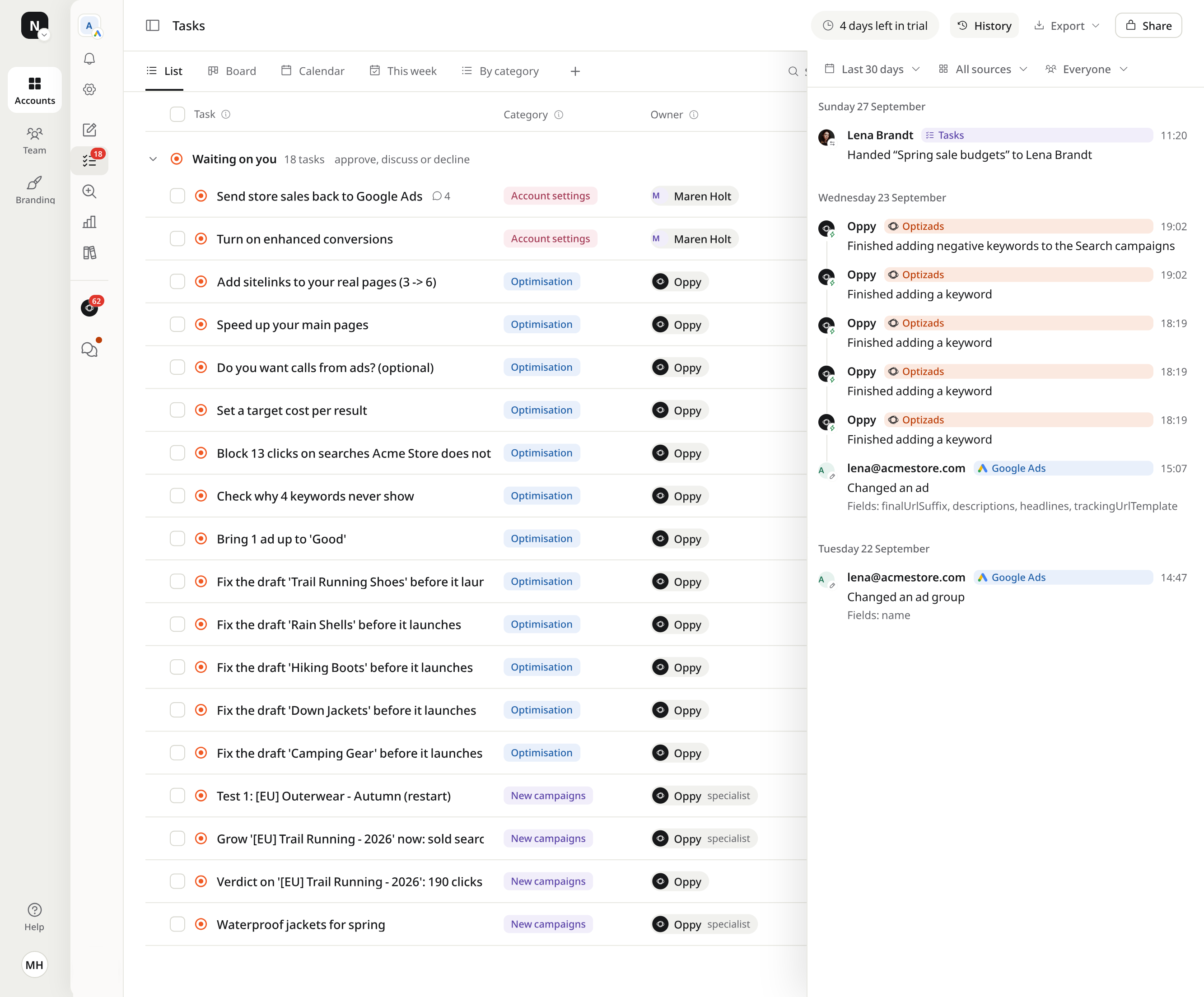Click the info icon next to Category column
The height and width of the screenshot is (997, 1204).
[559, 115]
